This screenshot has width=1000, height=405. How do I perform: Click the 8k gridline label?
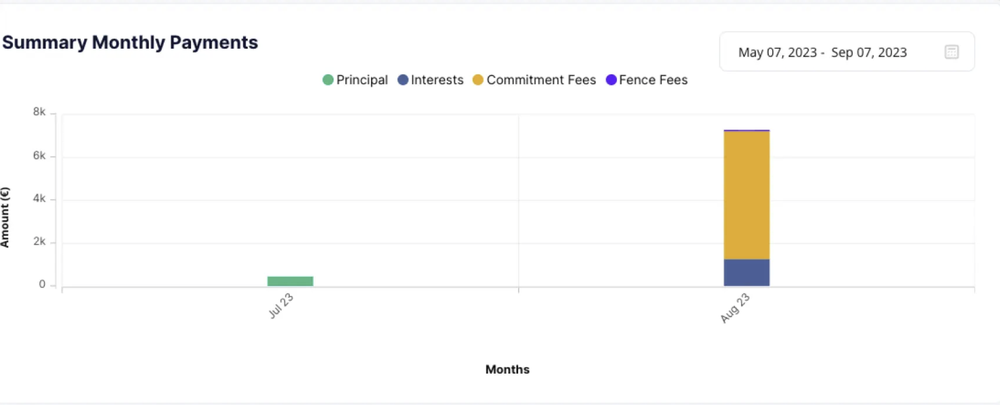(x=39, y=113)
